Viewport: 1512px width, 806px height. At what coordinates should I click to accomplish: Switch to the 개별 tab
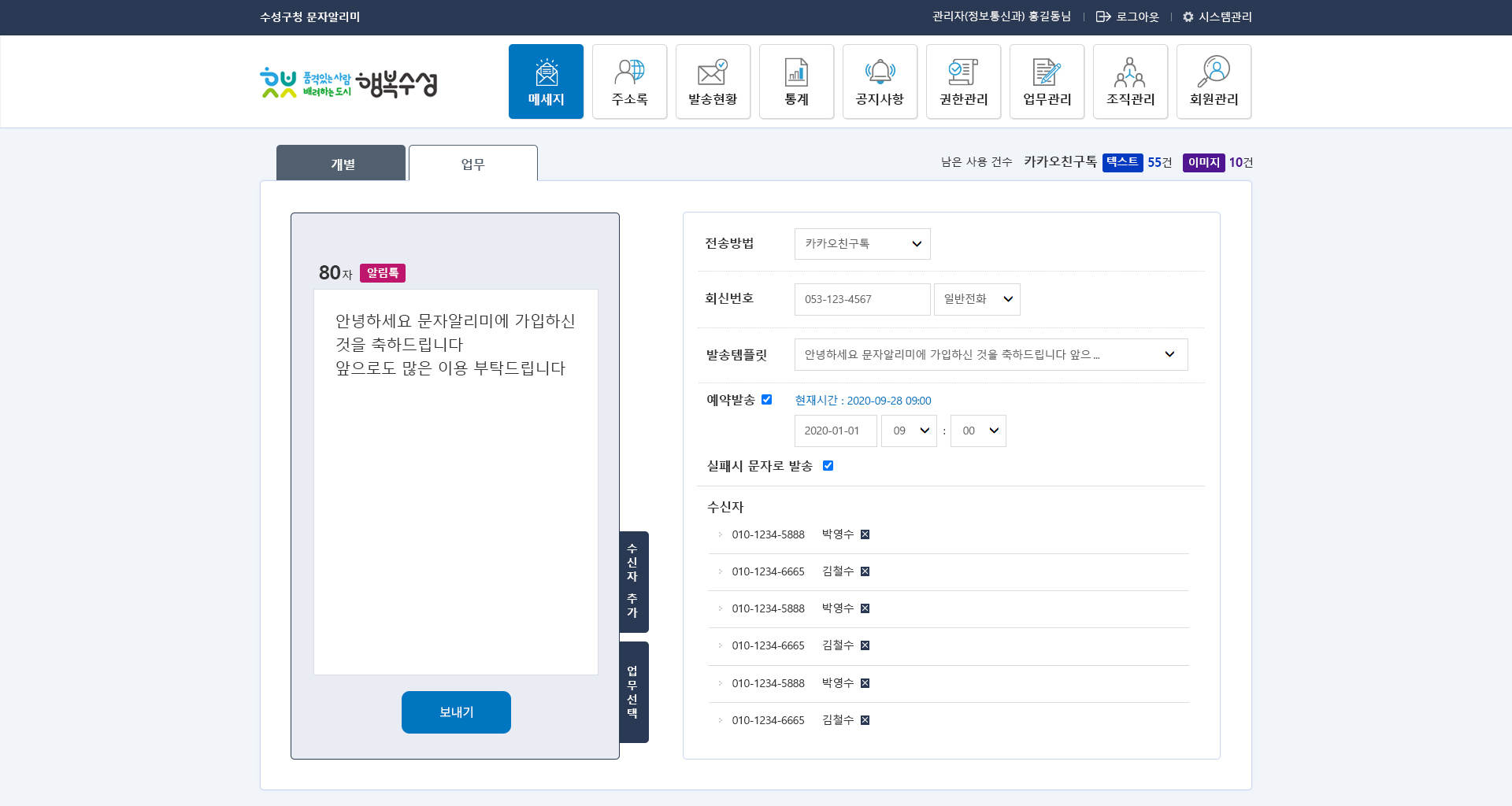[341, 163]
